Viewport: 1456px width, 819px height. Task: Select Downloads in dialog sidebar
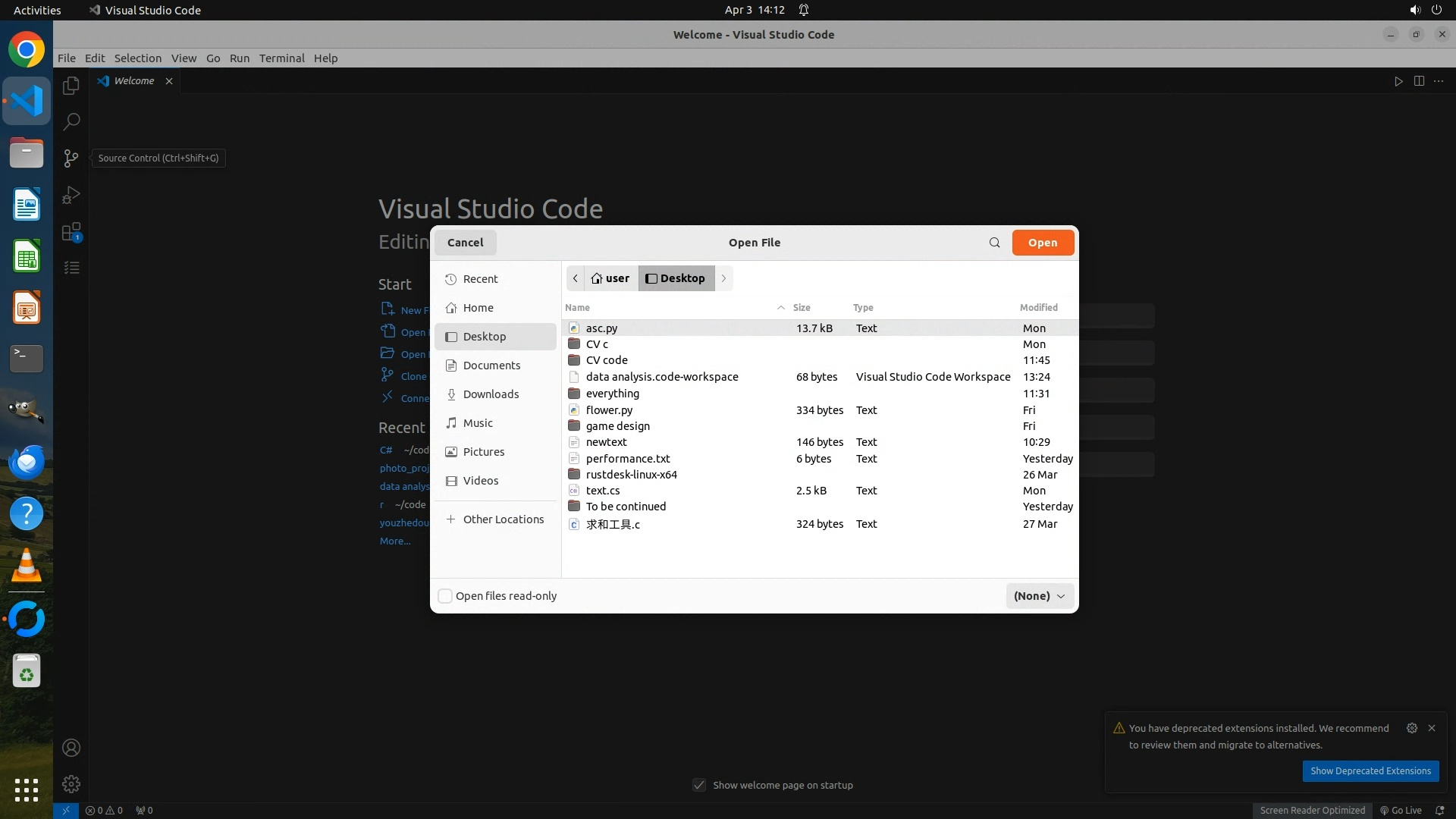pos(491,394)
